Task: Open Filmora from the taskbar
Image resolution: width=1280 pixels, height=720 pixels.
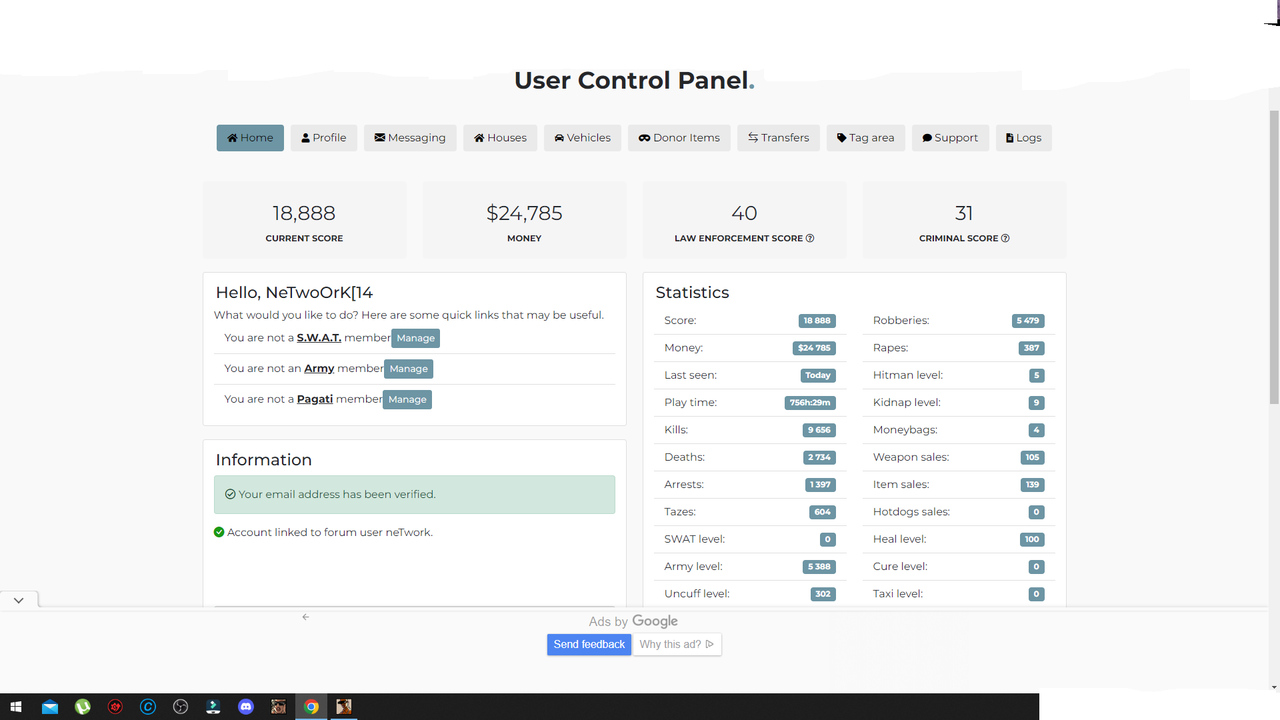Action: (x=213, y=707)
